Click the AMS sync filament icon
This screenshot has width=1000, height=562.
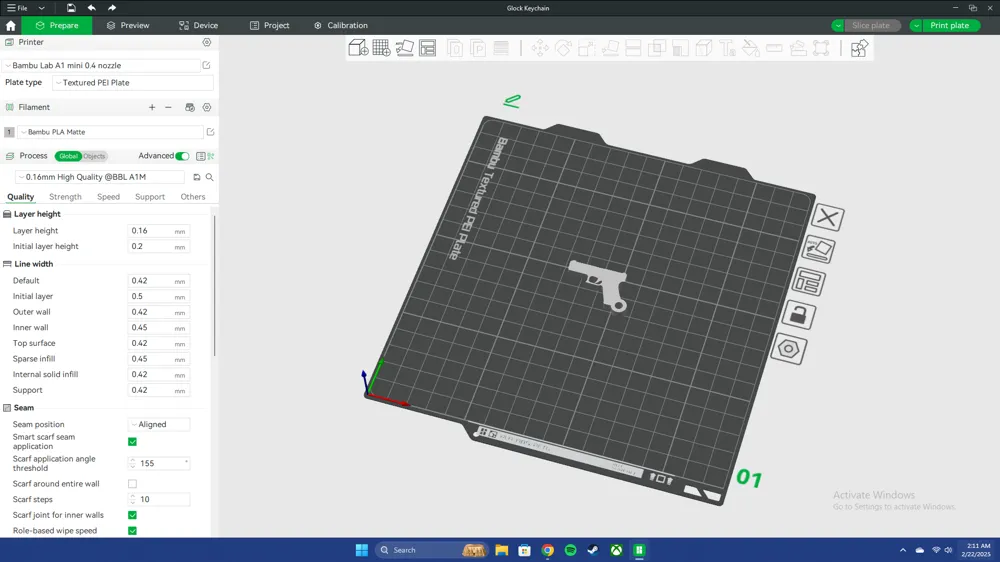pyautogui.click(x=189, y=107)
